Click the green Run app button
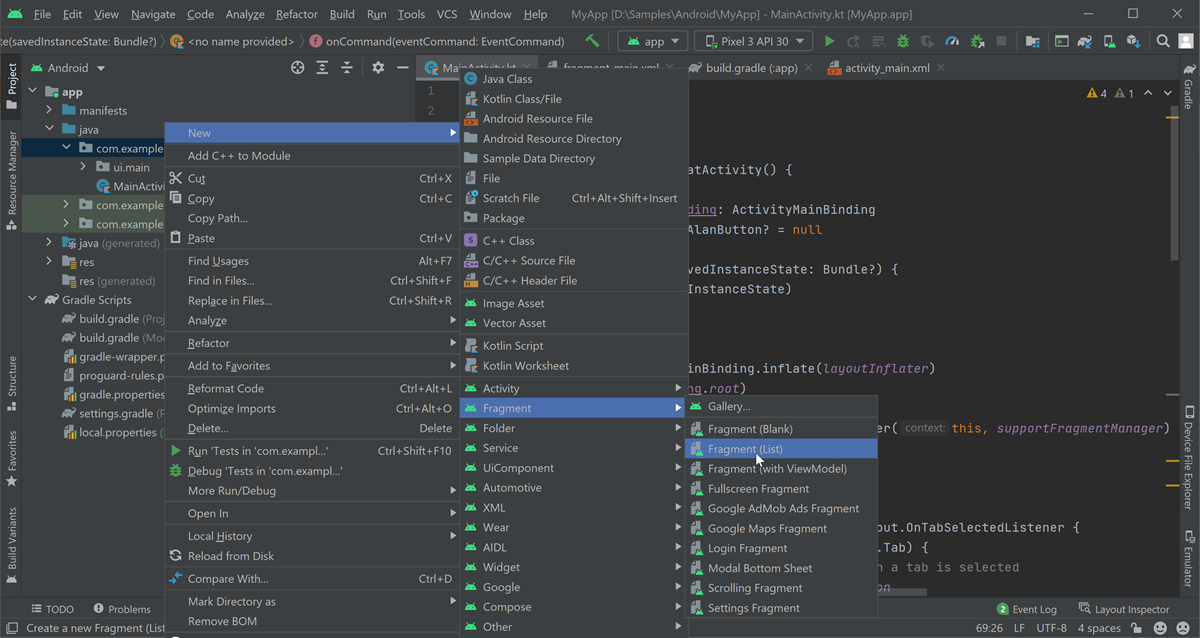The image size is (1200, 638). coord(829,41)
